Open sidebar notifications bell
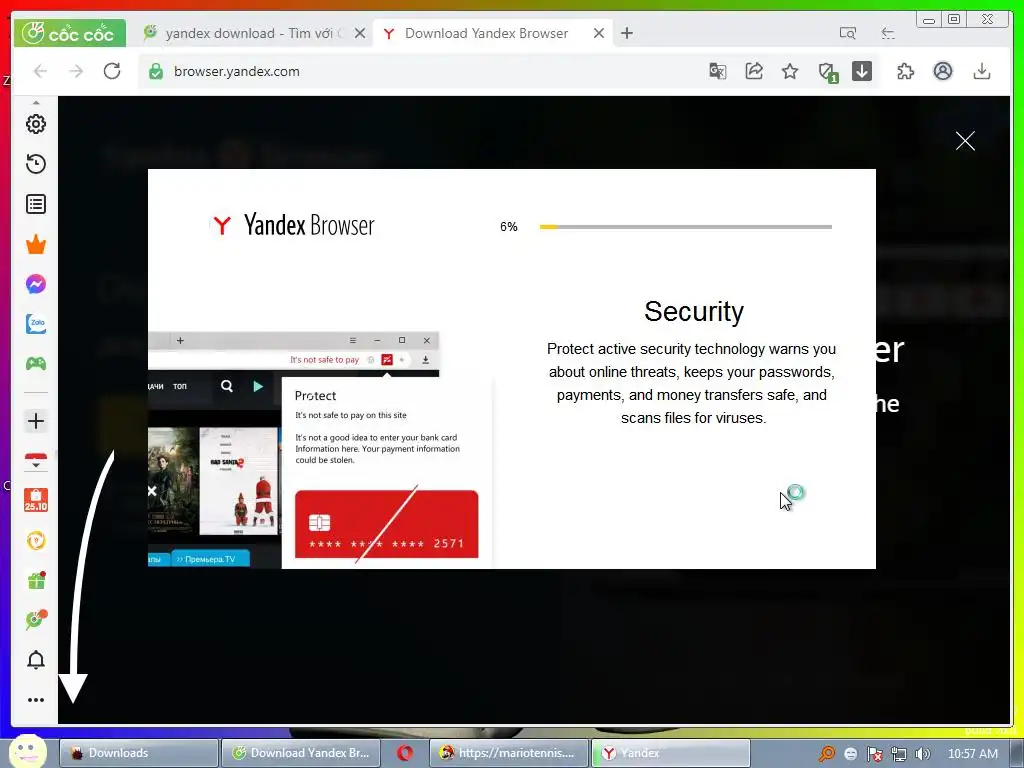Image resolution: width=1024 pixels, height=768 pixels. pos(36,660)
